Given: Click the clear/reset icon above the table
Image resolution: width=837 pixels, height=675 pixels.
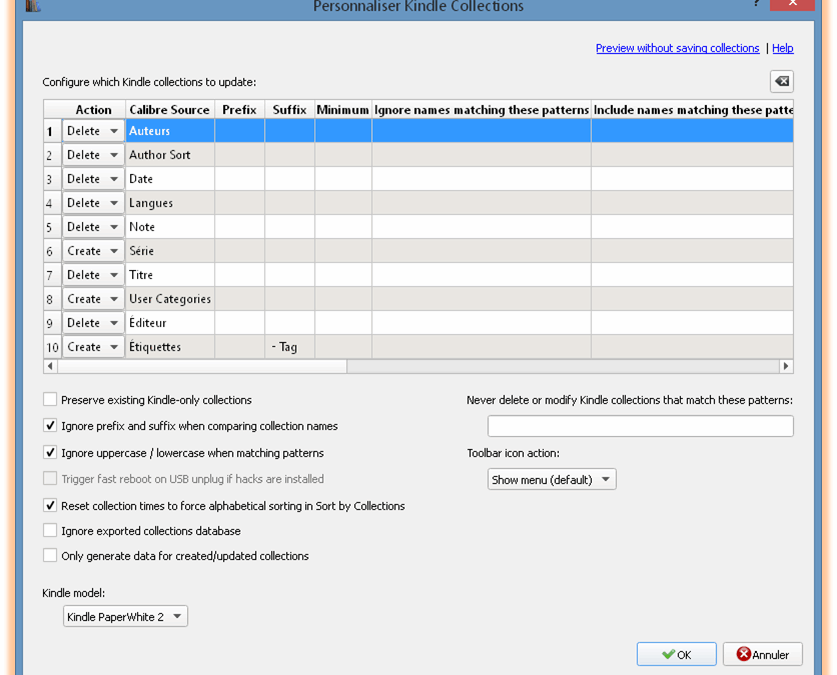Looking at the screenshot, I should 781,81.
